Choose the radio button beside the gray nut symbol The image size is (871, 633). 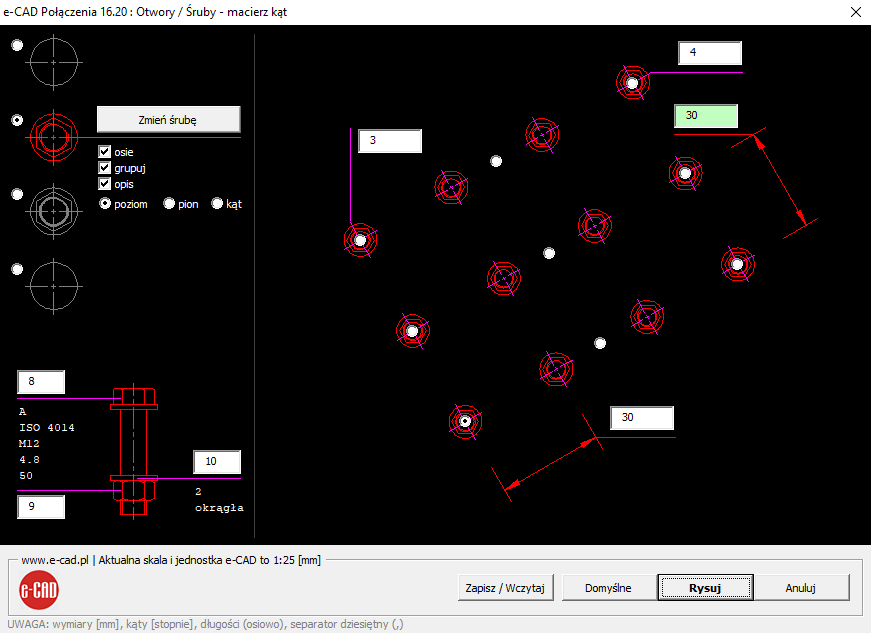tap(17, 194)
